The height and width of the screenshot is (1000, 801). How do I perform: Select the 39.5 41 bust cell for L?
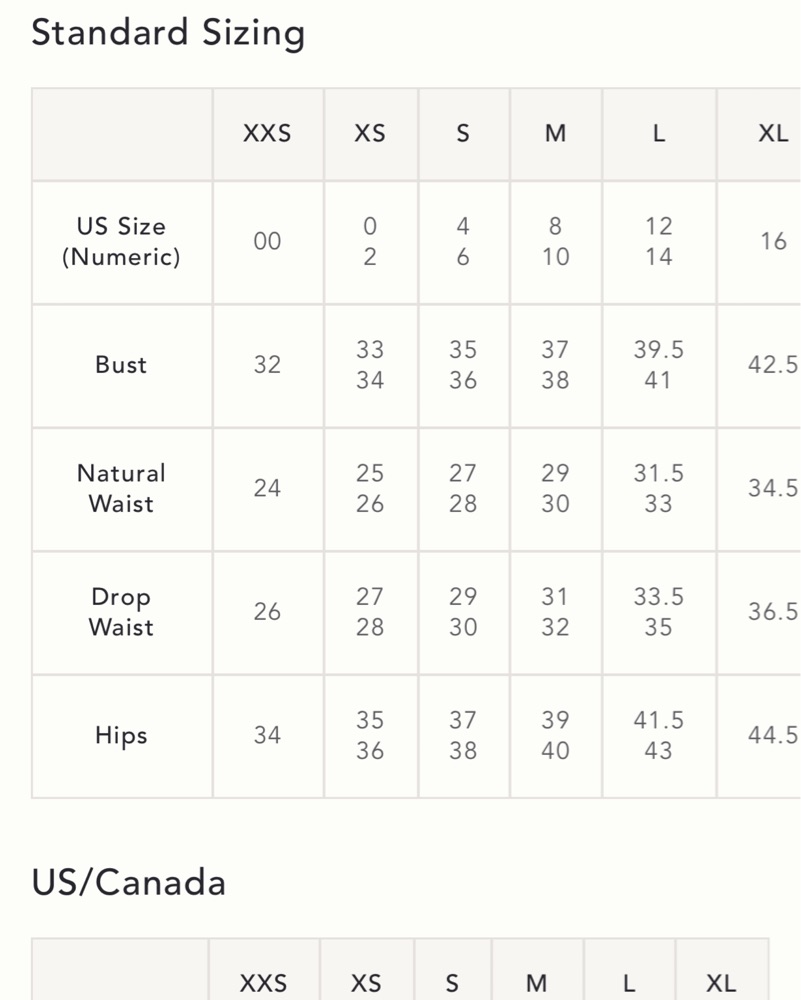[x=659, y=365]
